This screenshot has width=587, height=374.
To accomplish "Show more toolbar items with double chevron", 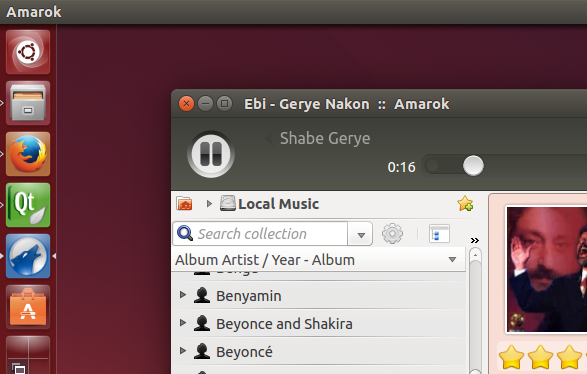I will (475, 240).
